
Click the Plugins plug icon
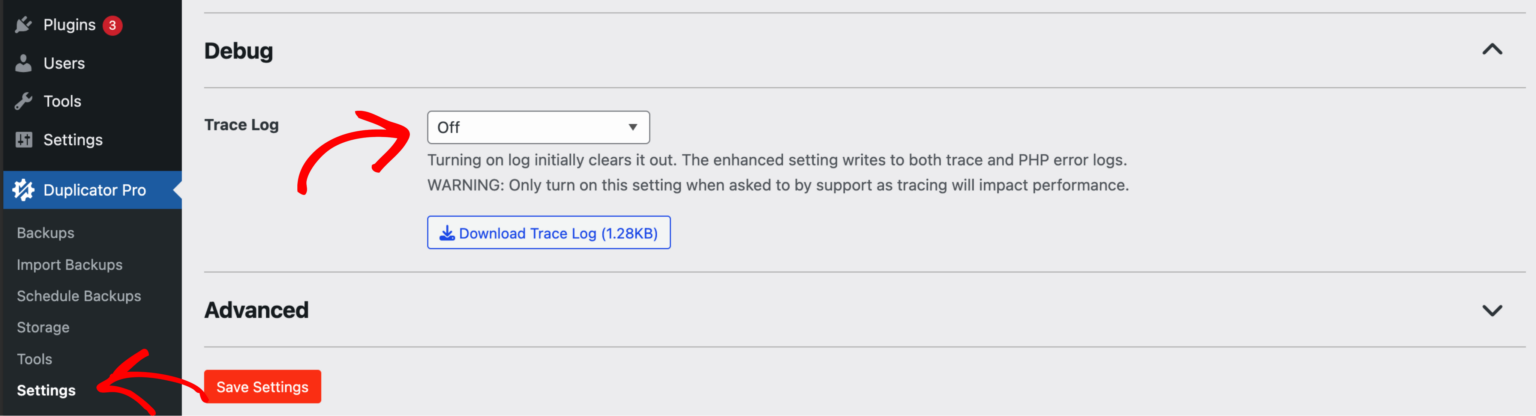tap(24, 25)
